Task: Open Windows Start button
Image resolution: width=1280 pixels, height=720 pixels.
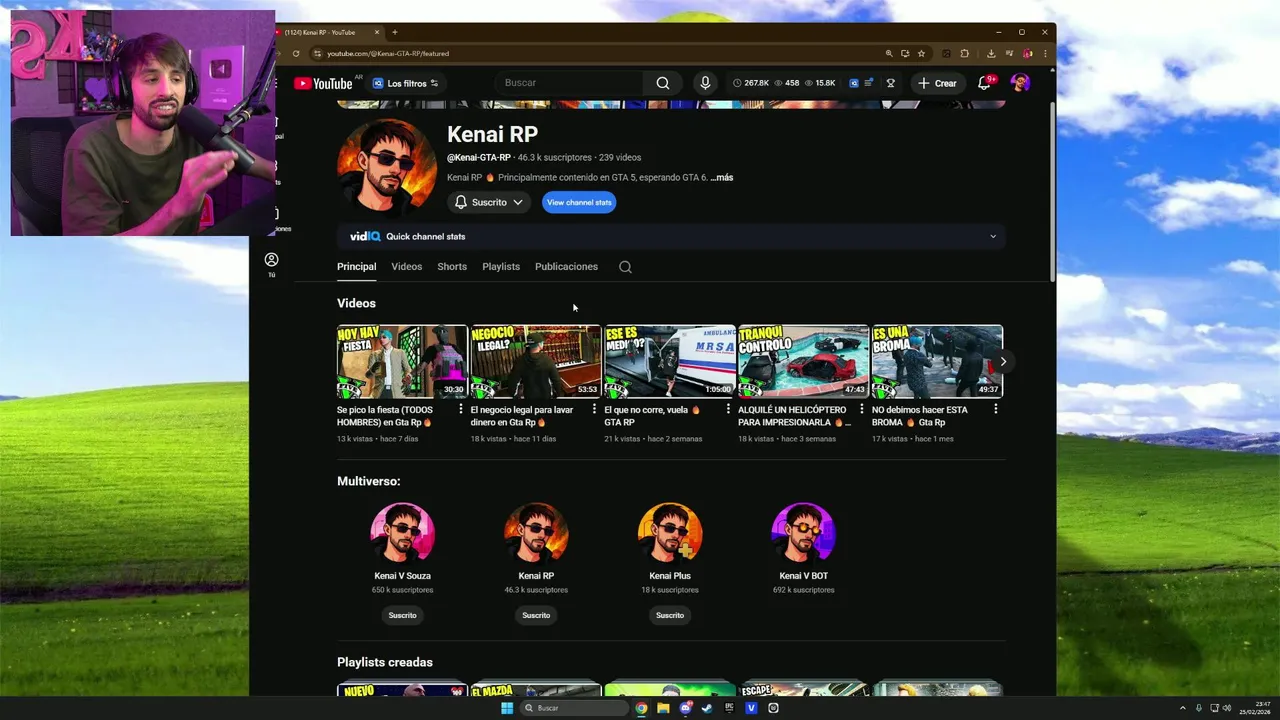Action: click(507, 708)
